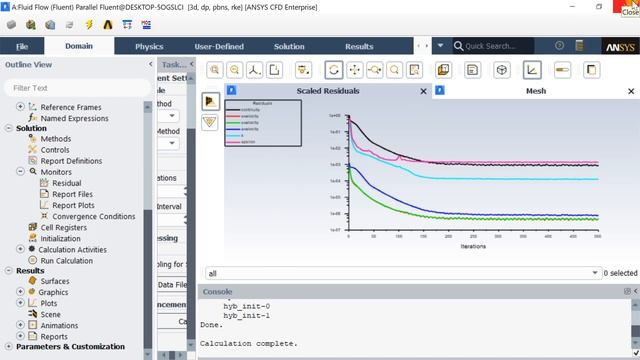Screen dimensions: 640x360
Task: Open Initialization in the tree
Action: click(x=60, y=238)
